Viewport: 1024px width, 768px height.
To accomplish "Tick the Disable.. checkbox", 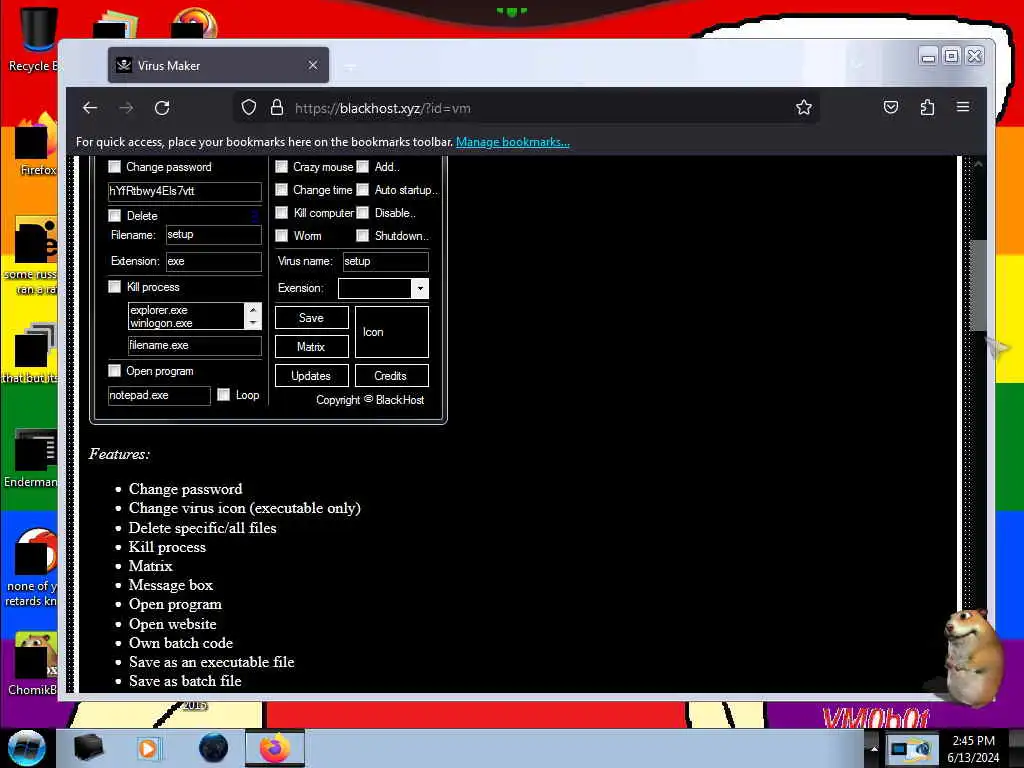I will point(362,213).
